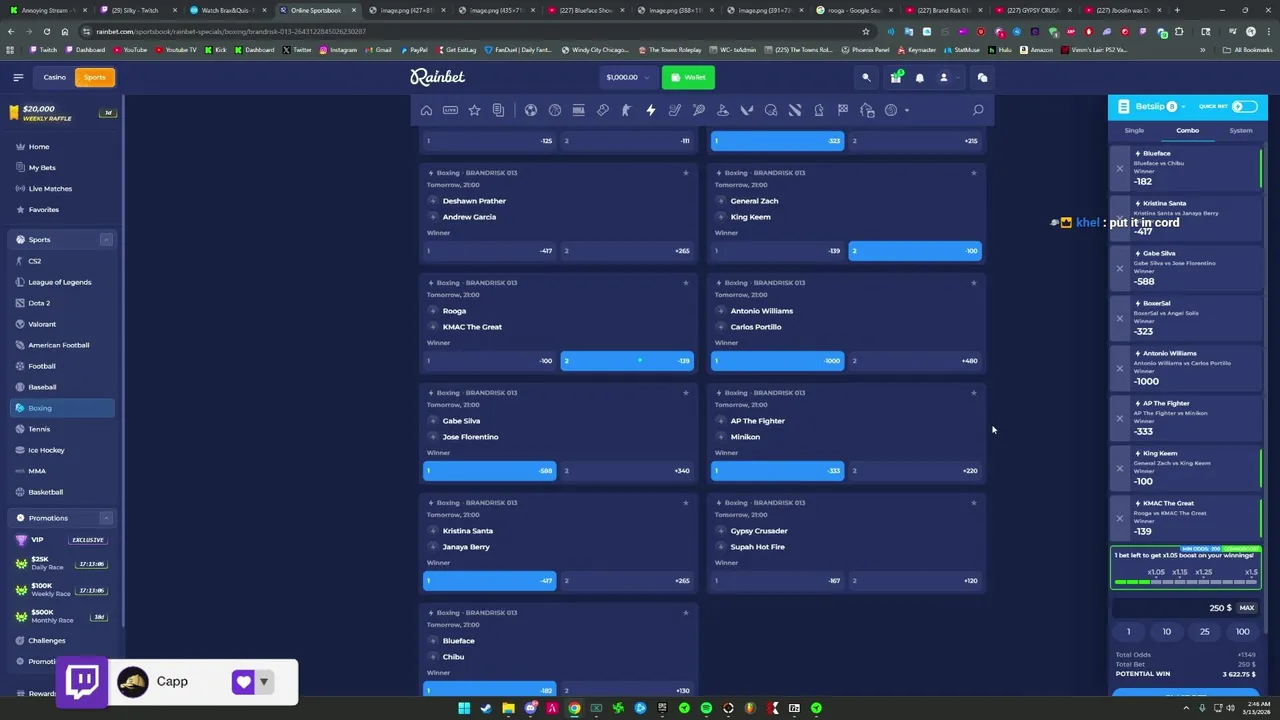This screenshot has height=720, width=1280.
Task: Expand more sports dropdown arrow in toolbar
Action: coord(906,110)
